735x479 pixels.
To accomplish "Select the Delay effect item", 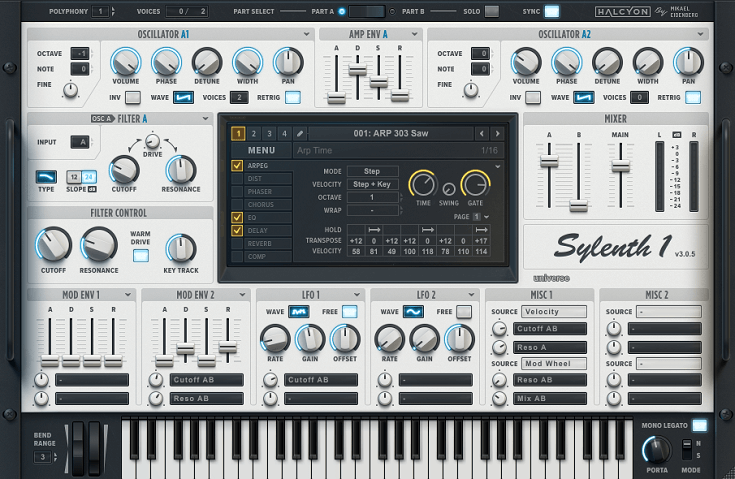I will 268,231.
